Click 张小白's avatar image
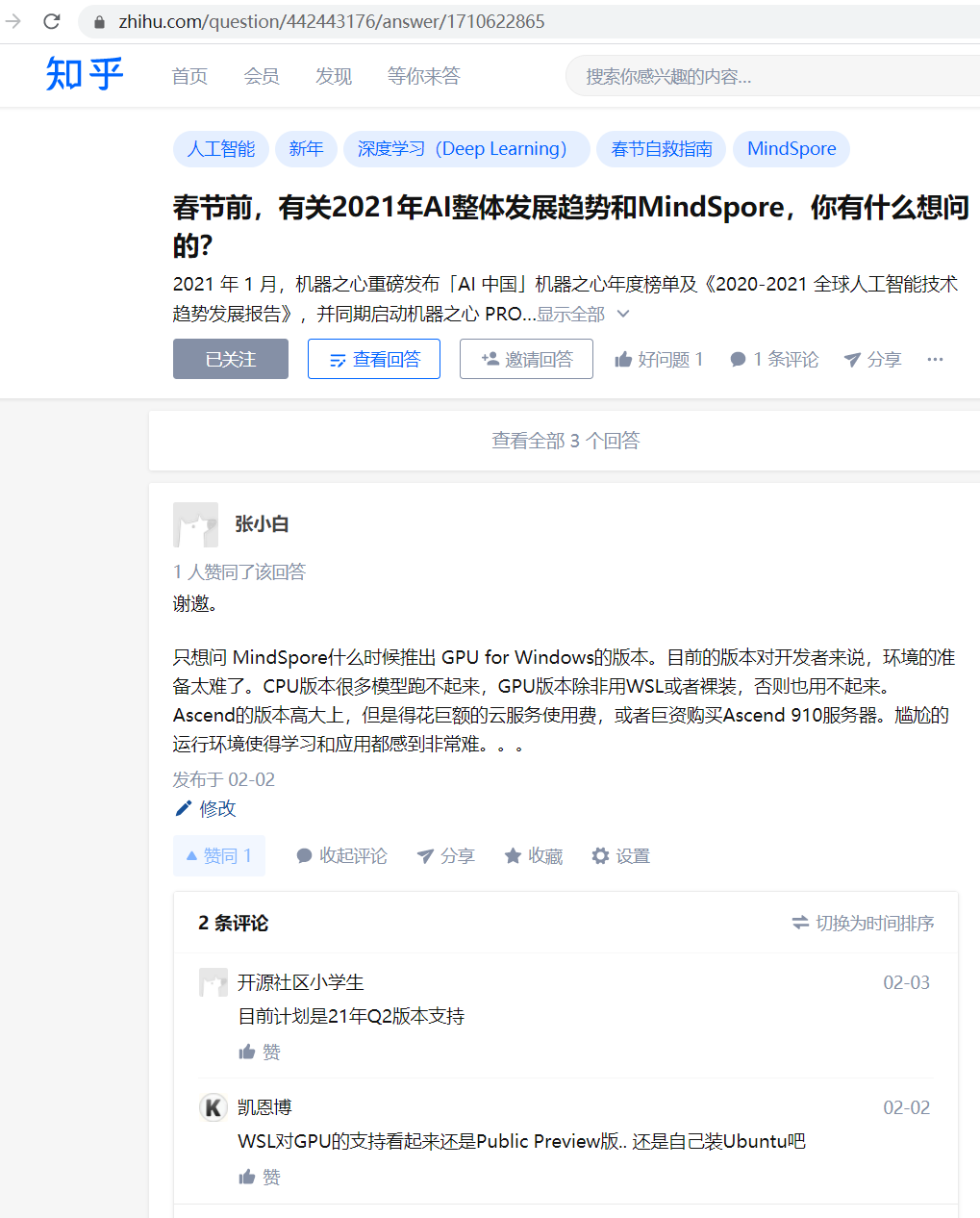The width and height of the screenshot is (980, 1218). click(x=195, y=524)
